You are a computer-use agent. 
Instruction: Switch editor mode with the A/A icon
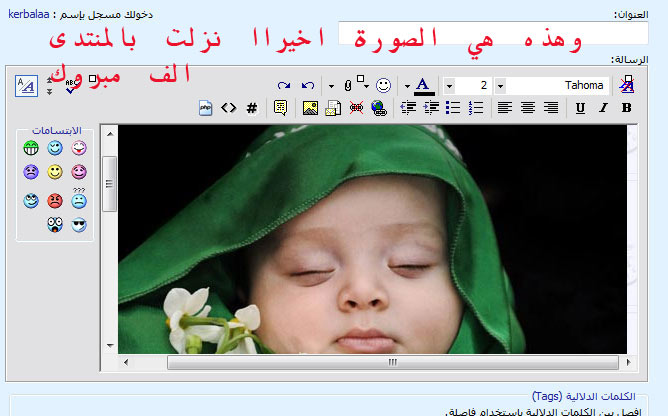click(x=26, y=86)
